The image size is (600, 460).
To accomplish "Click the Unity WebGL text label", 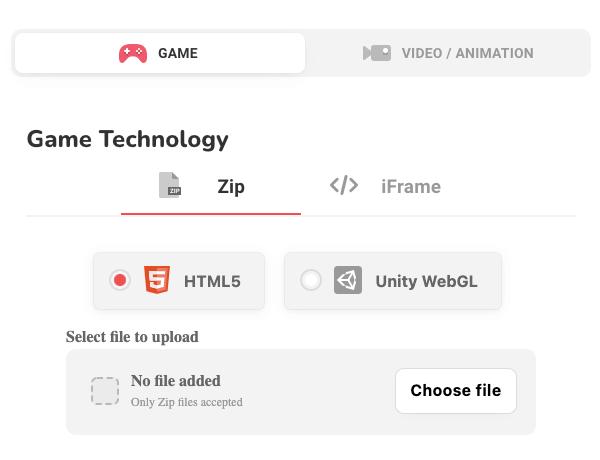I will click(x=426, y=281).
